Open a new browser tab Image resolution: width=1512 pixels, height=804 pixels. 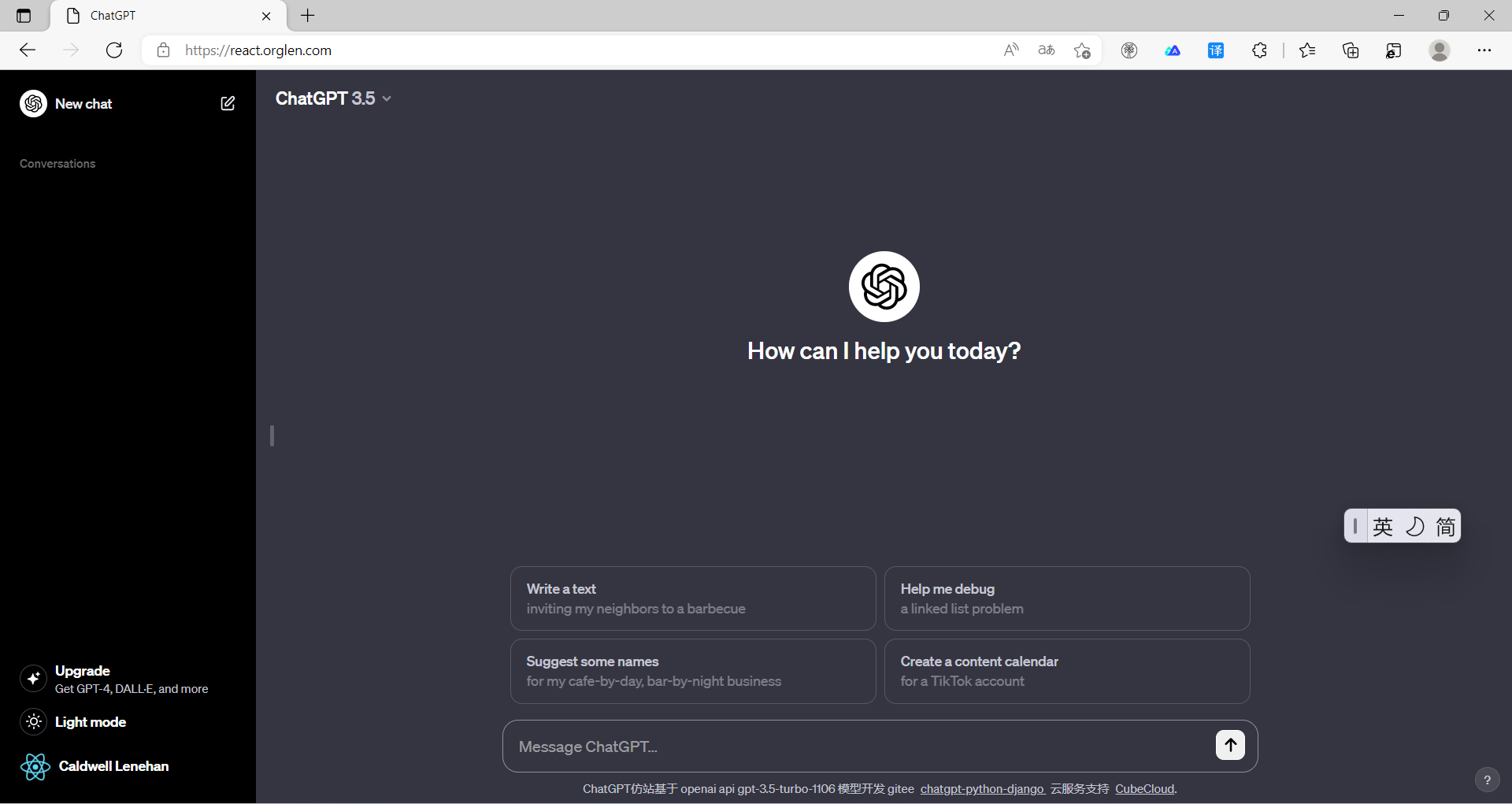click(308, 16)
